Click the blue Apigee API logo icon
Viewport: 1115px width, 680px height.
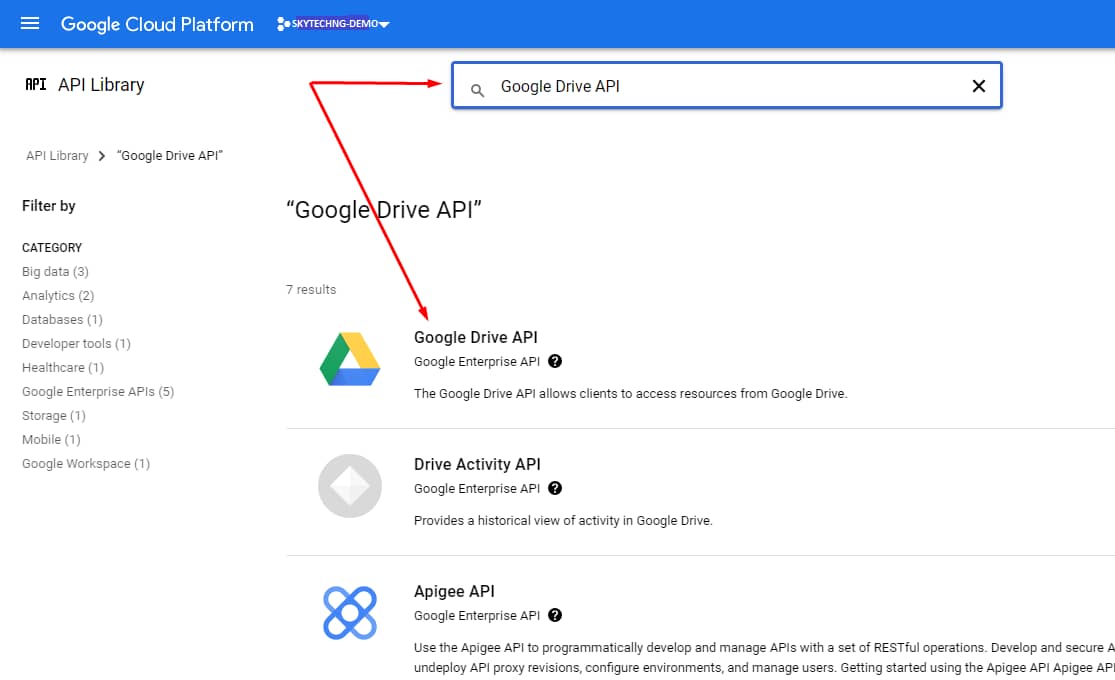point(350,613)
